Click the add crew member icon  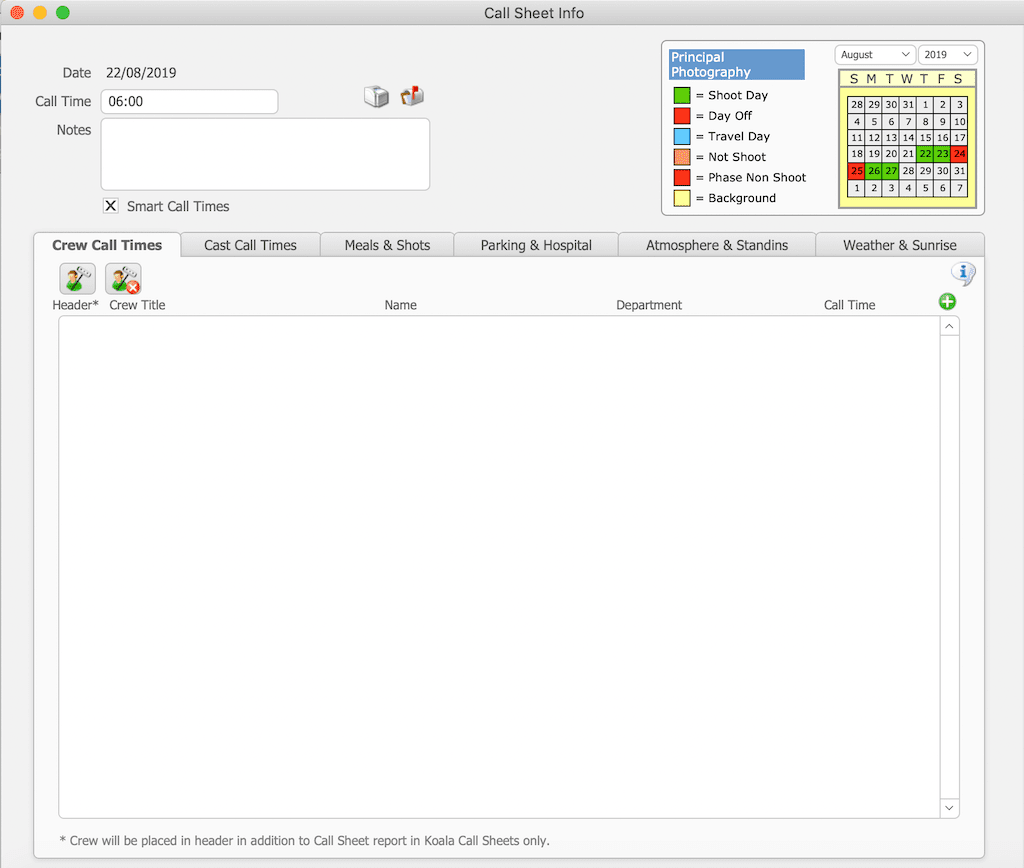[x=77, y=279]
